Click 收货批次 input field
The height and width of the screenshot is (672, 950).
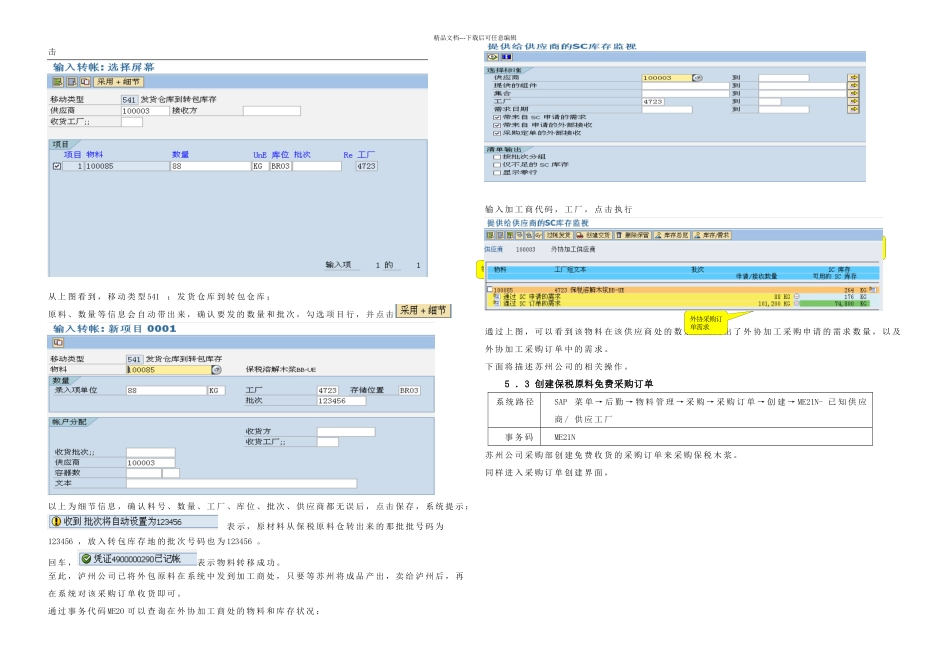151,453
